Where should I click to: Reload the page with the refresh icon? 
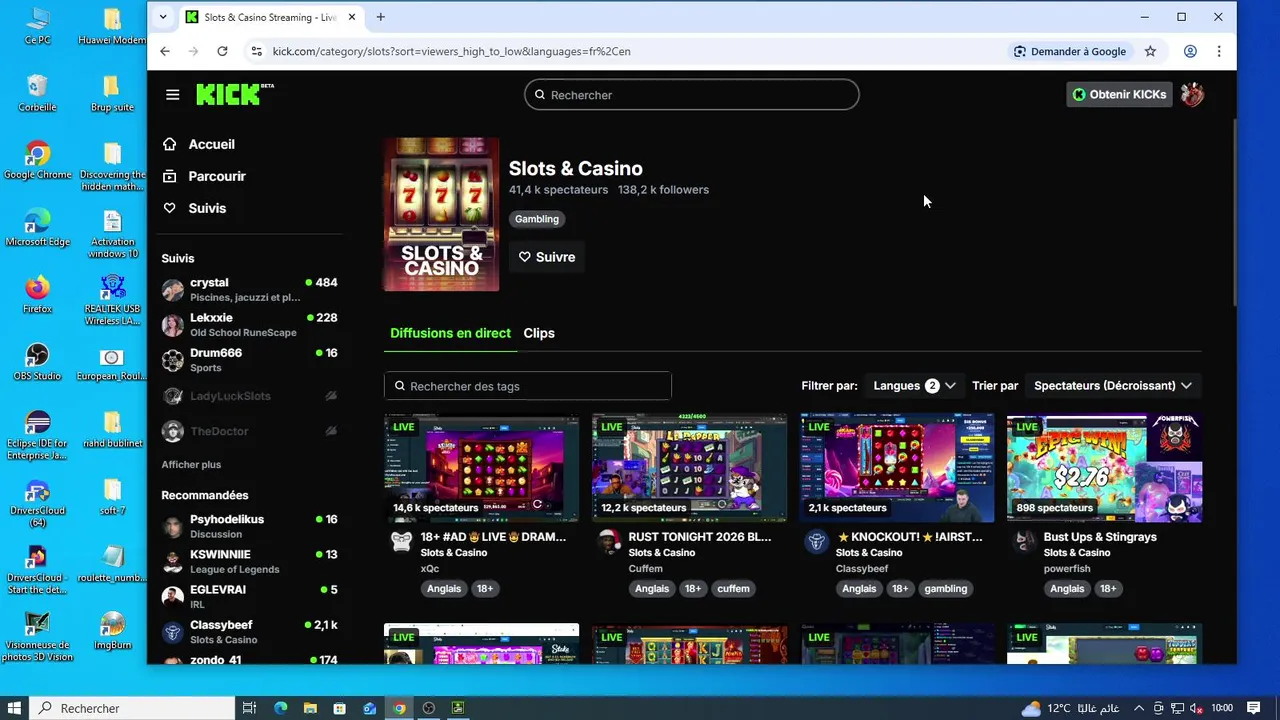tap(222, 51)
